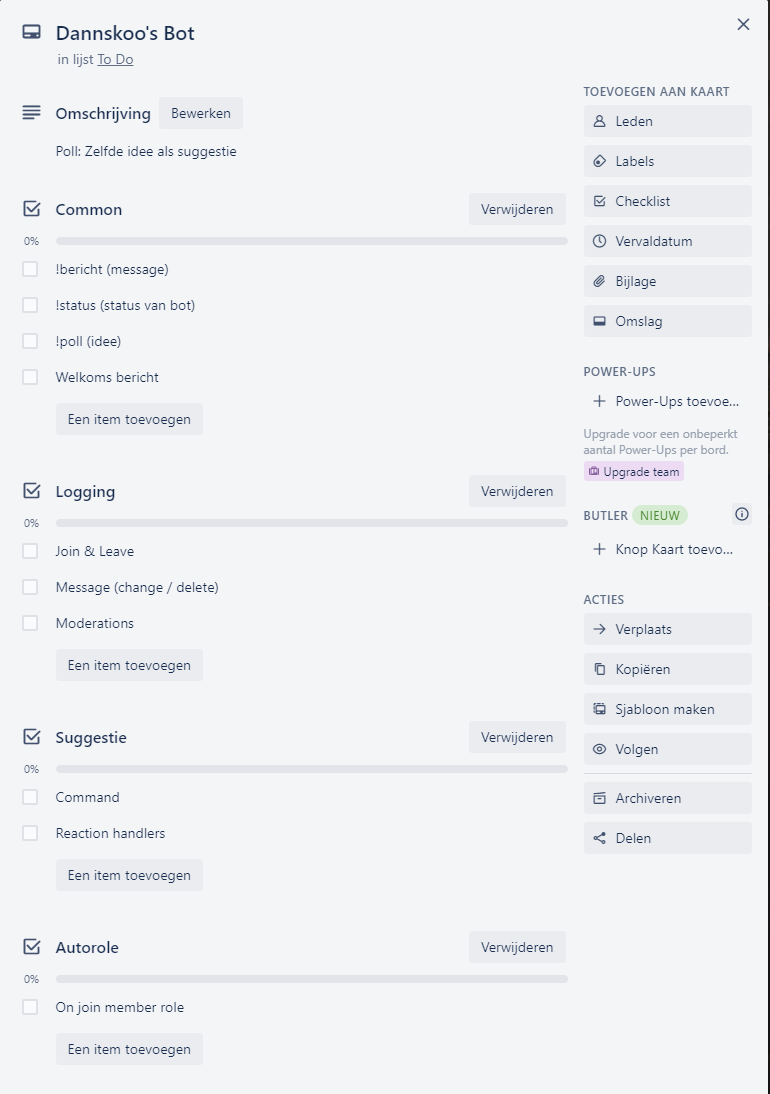Screen dimensions: 770x1094
Task: Open Power-Ups toevoegen option
Action: [667, 401]
